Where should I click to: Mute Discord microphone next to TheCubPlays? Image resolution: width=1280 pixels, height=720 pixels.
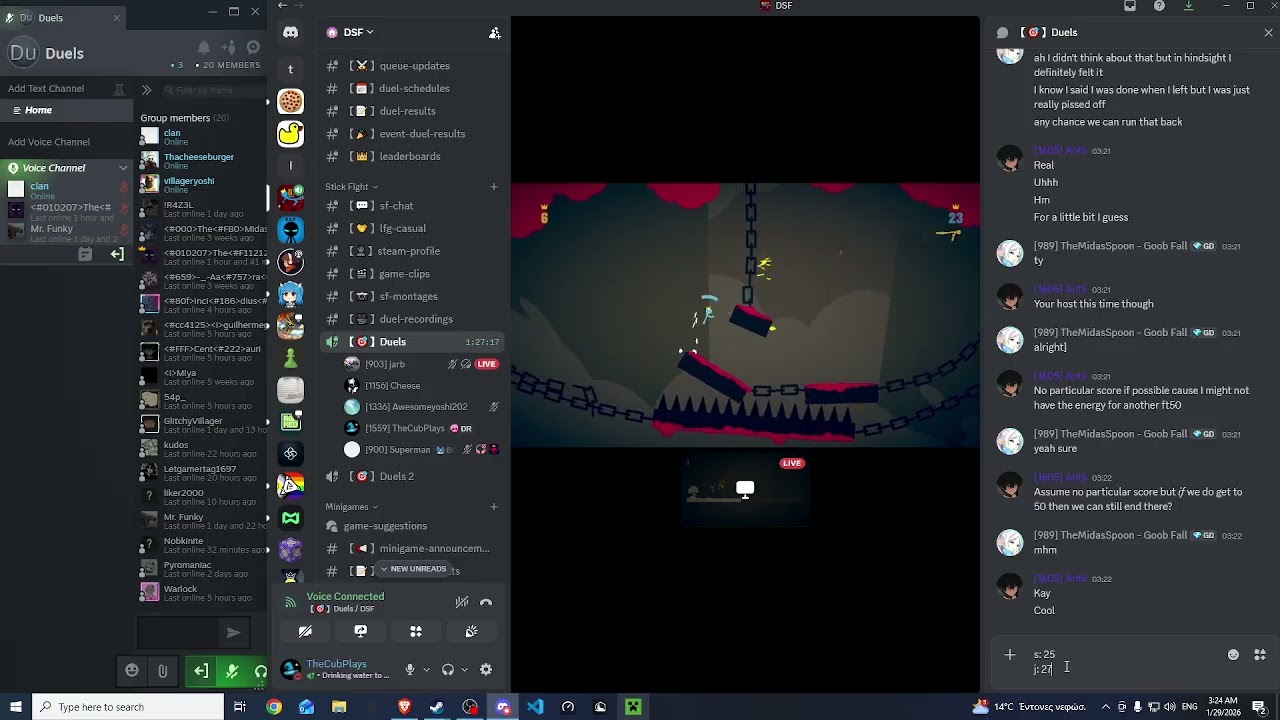pos(409,670)
